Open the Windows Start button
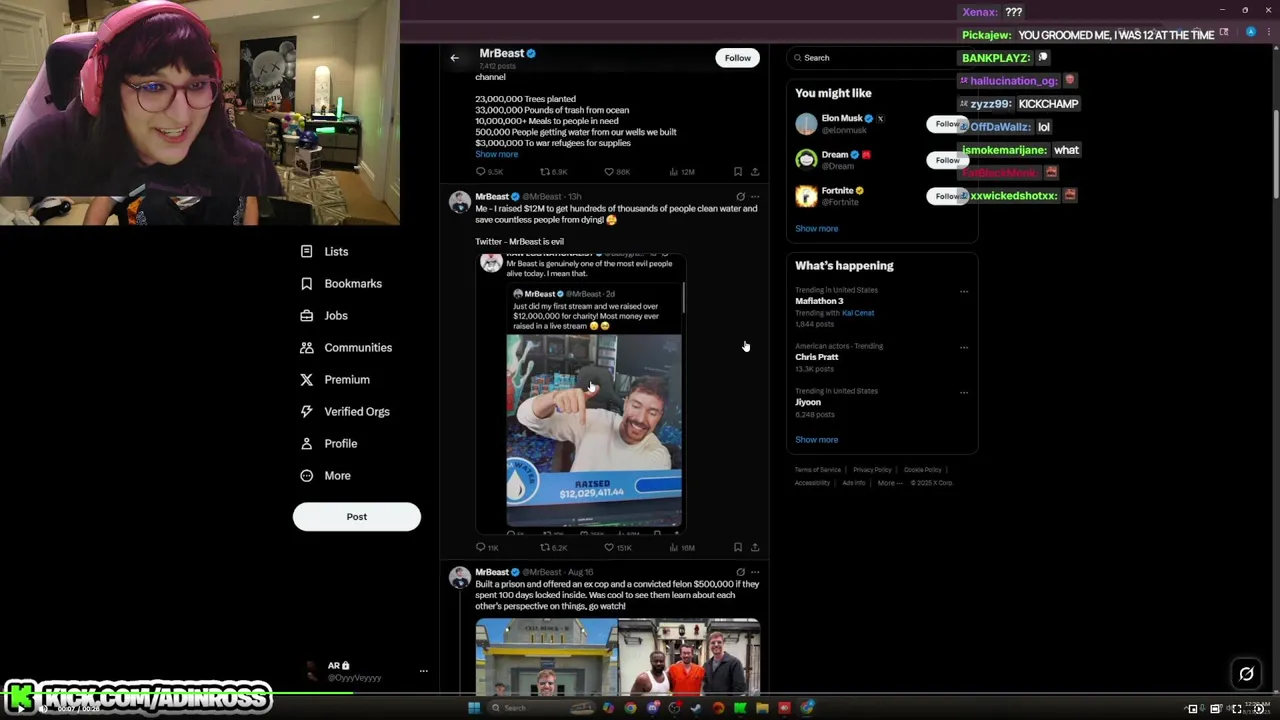Screen dimensions: 1280x720 [x=474, y=708]
